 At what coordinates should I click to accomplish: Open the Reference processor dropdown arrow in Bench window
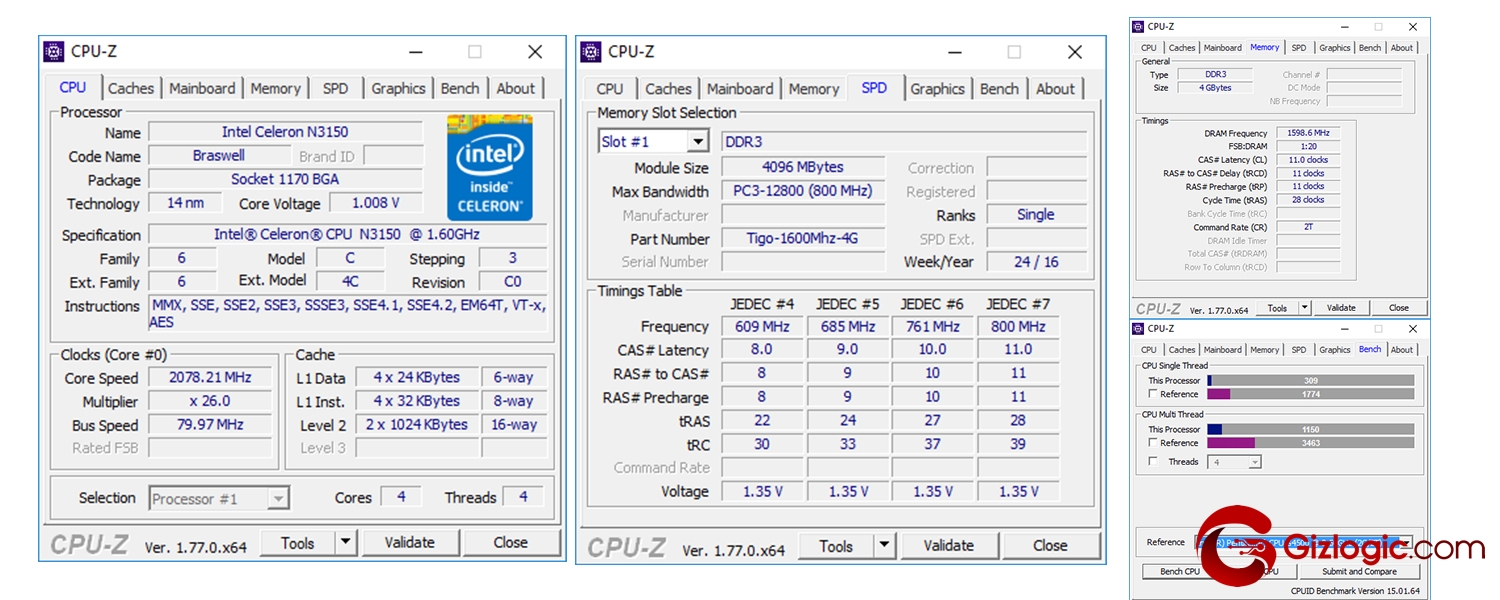coord(1405,542)
